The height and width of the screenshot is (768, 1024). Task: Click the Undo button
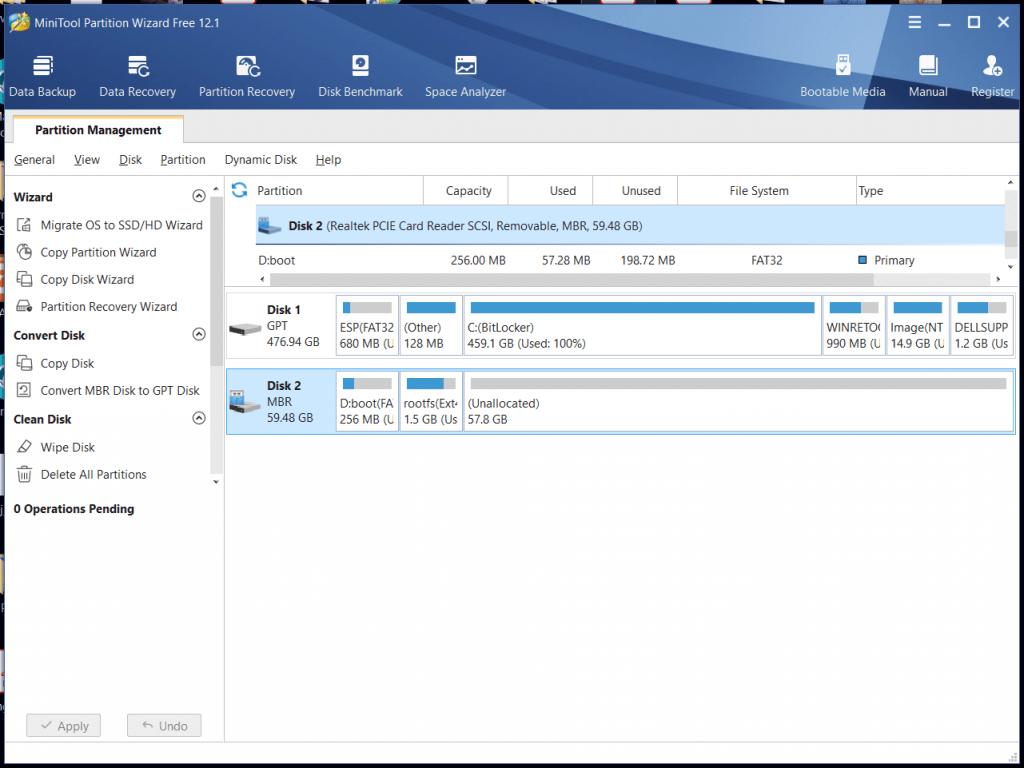pos(164,726)
